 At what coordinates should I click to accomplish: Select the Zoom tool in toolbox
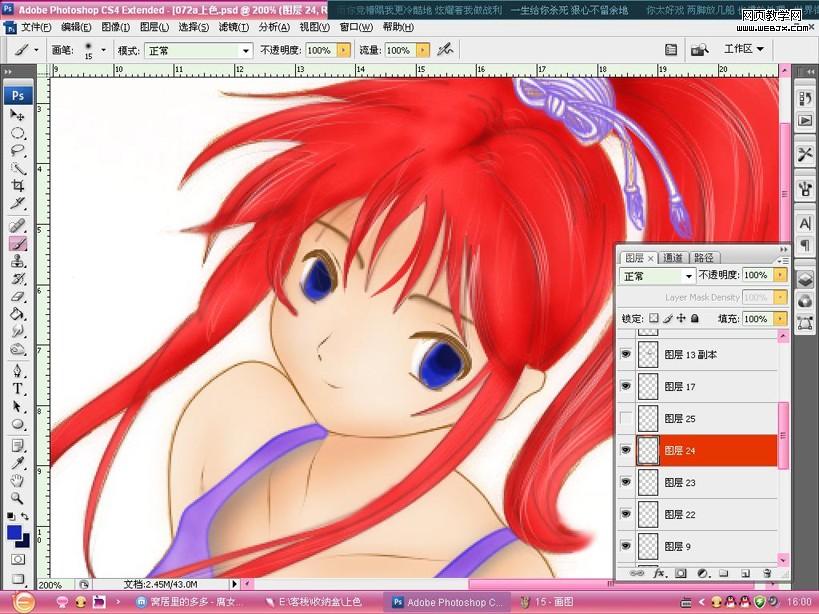tap(18, 498)
